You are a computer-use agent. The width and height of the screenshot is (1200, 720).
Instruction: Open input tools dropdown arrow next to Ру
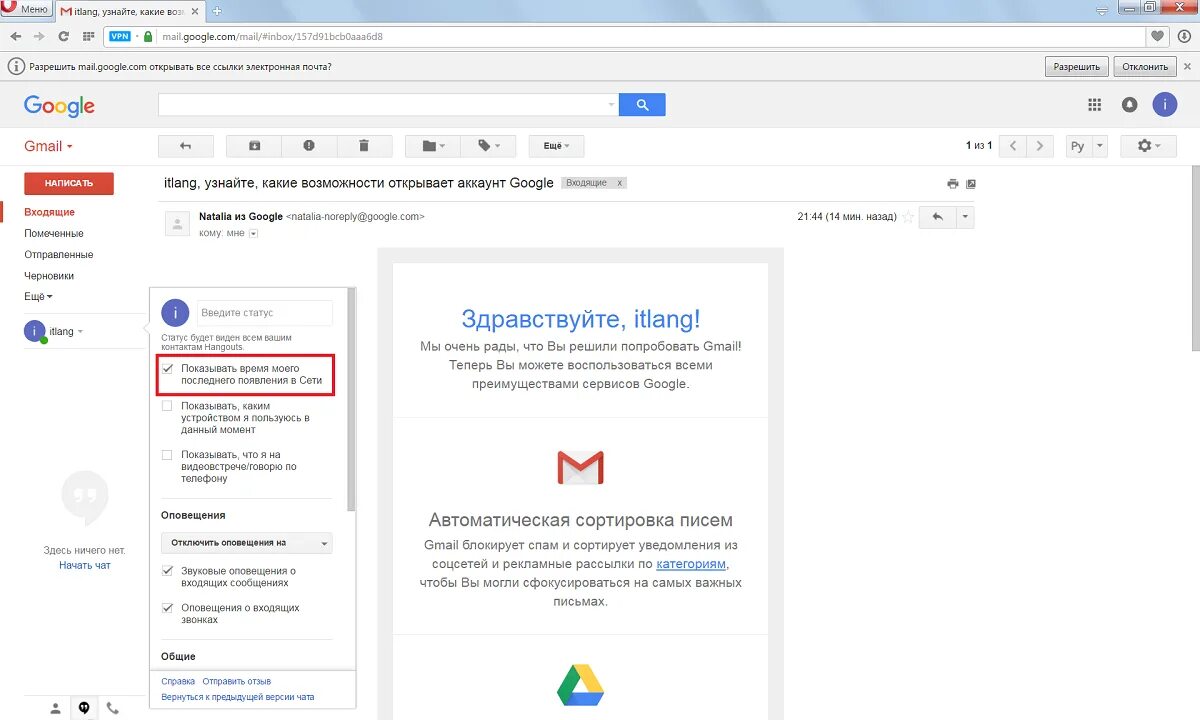tap(1100, 146)
